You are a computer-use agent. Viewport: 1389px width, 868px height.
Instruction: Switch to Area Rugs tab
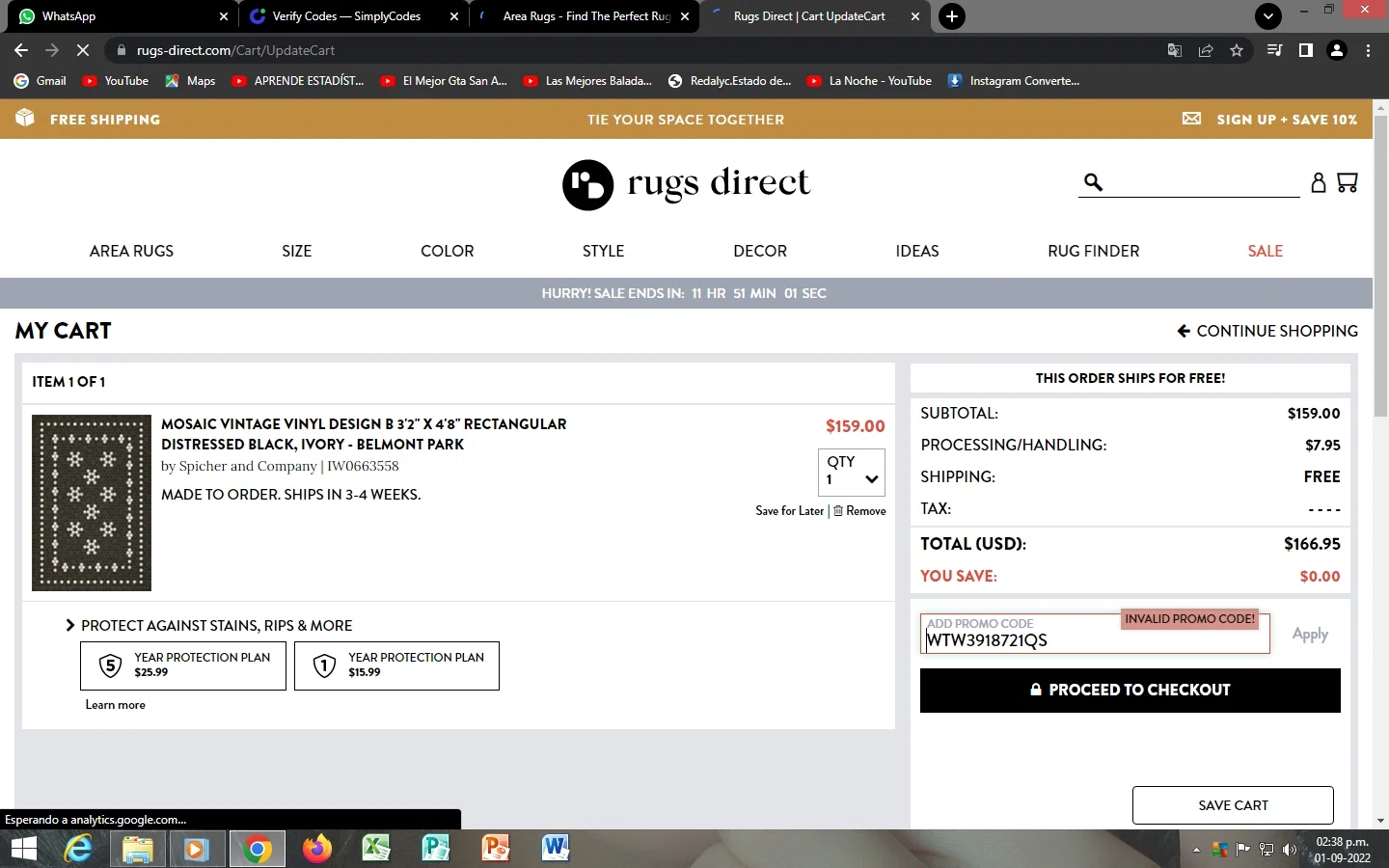point(585,16)
